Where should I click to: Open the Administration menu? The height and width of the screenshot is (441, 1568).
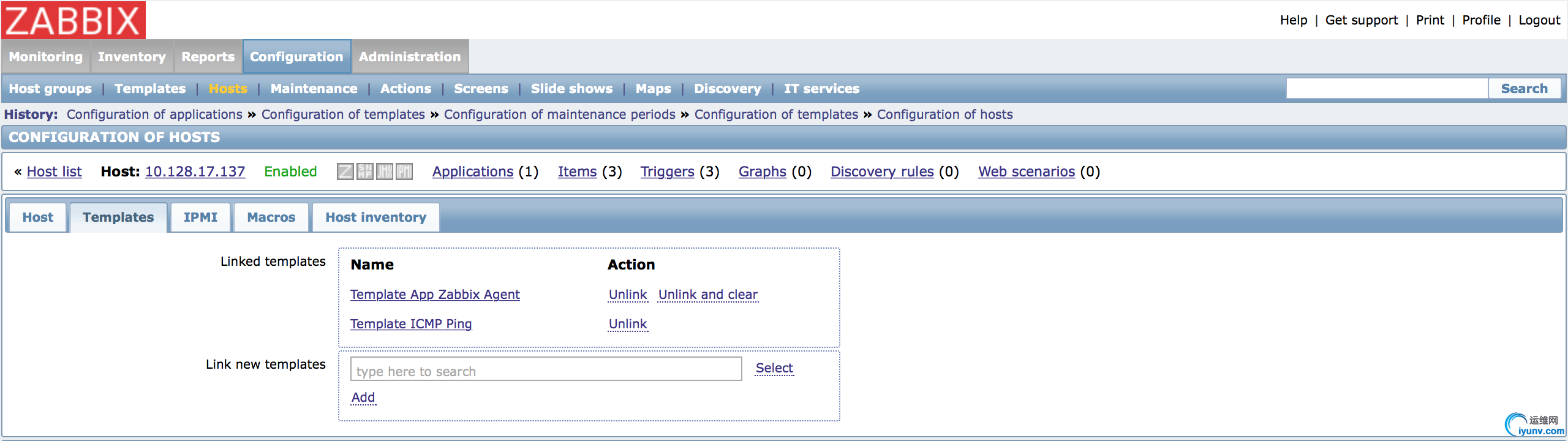coord(410,56)
